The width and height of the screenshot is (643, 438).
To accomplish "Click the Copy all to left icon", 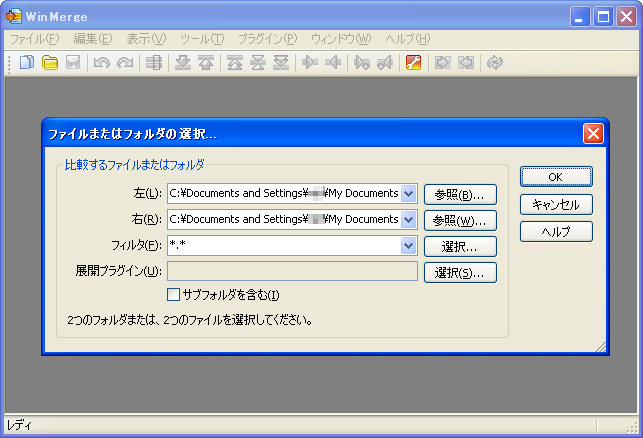I will (466, 63).
